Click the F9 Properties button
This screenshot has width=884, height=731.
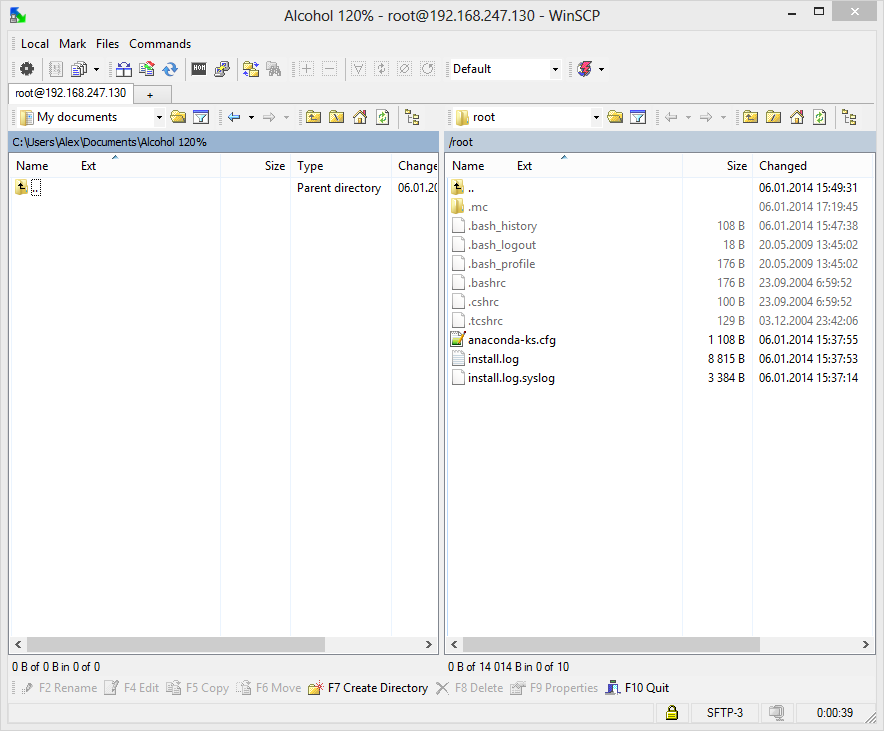tap(554, 688)
